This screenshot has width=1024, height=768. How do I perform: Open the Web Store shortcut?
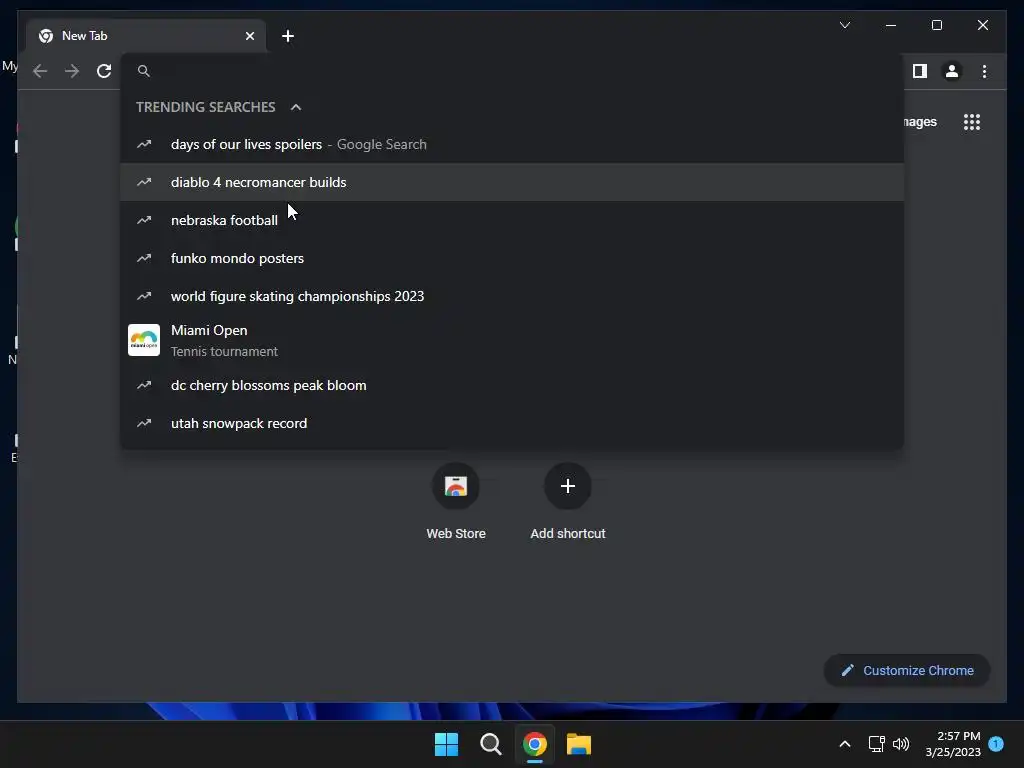[x=456, y=502]
